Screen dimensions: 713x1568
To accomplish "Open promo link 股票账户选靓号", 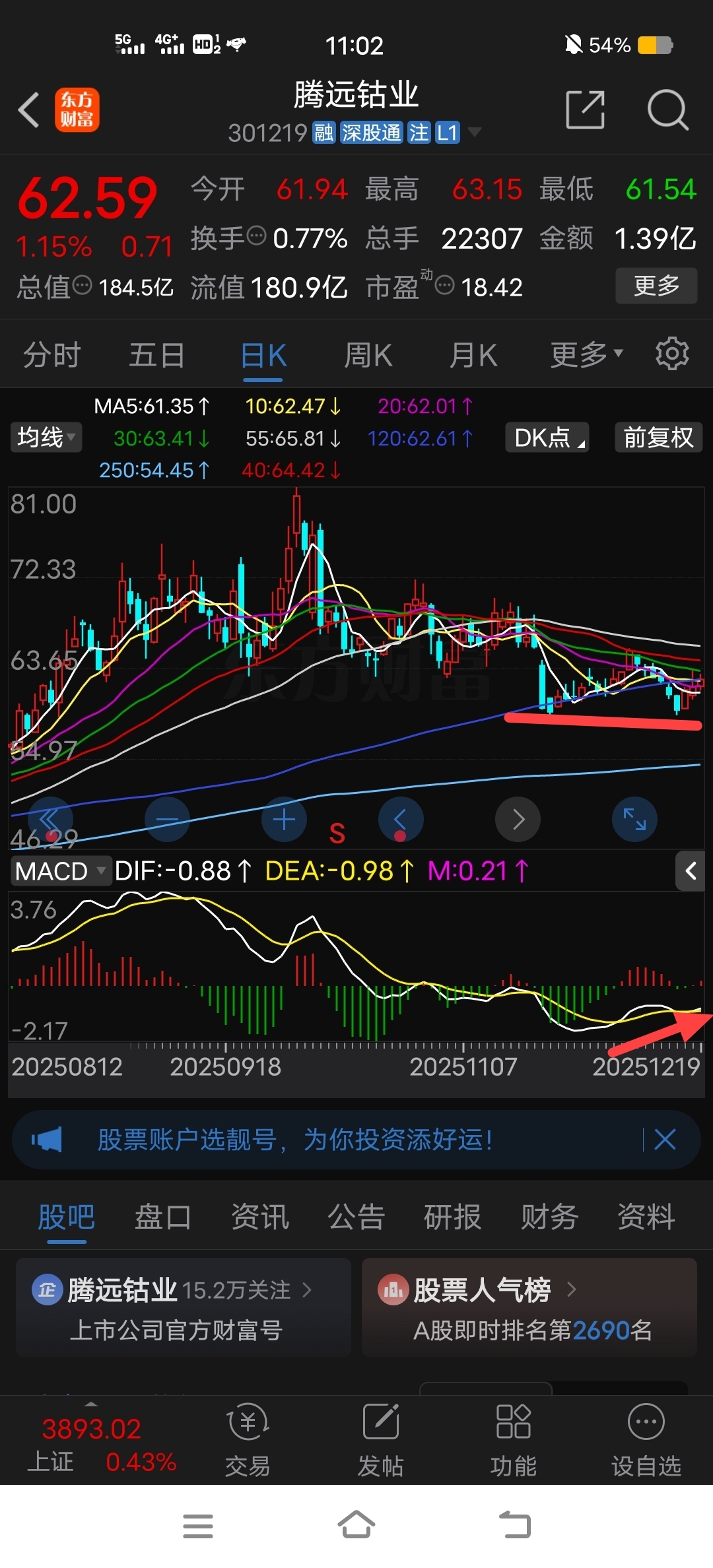I will click(x=294, y=1140).
